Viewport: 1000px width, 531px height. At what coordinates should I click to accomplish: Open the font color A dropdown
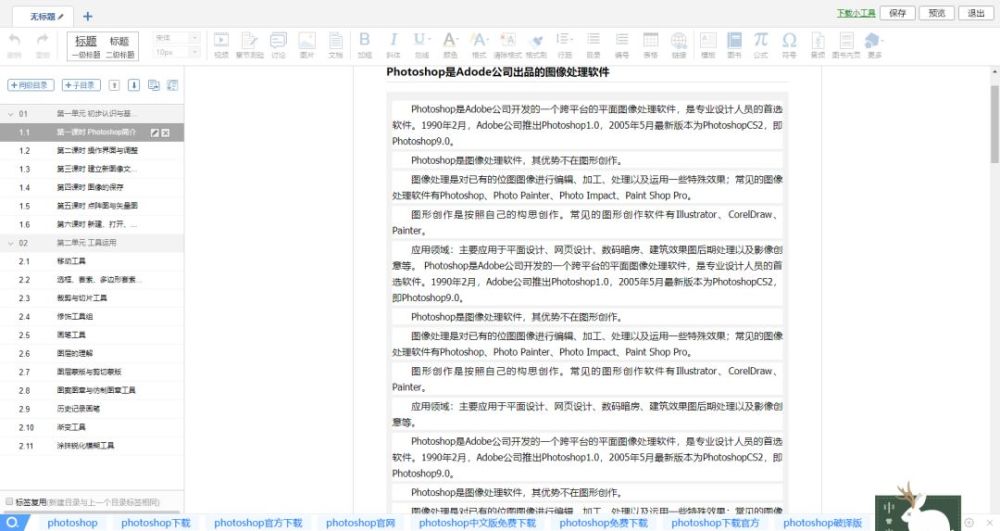451,40
